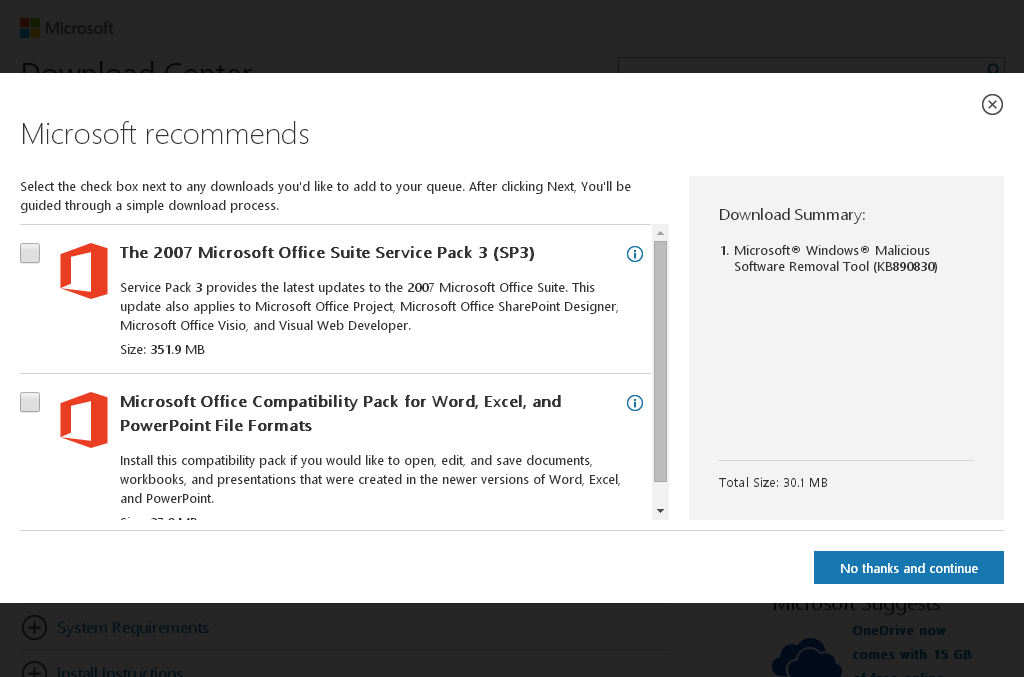Click the Microsoft logo in background page
1024x677 pixels.
67,28
